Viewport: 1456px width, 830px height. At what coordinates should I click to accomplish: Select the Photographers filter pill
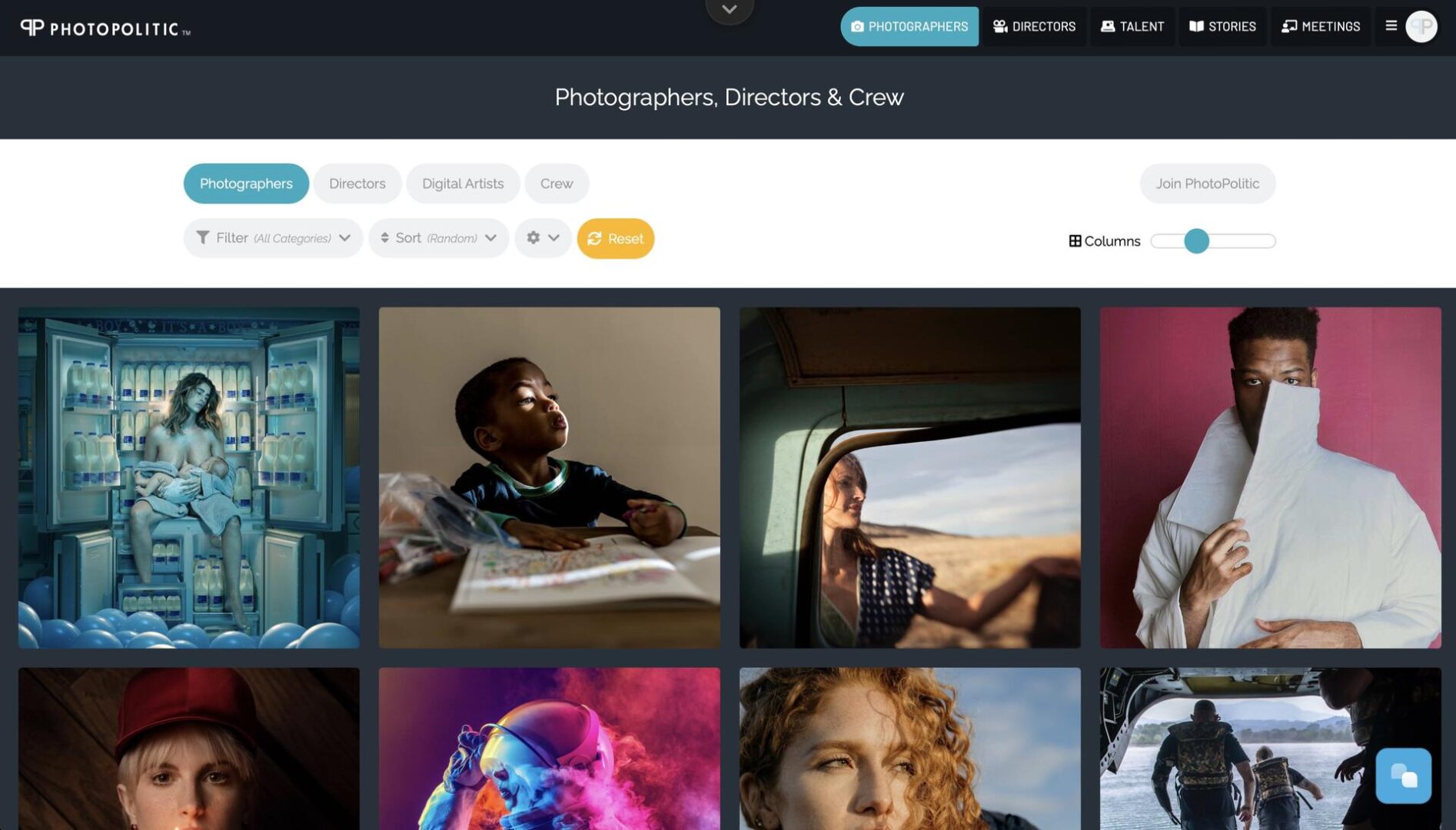[x=246, y=184]
